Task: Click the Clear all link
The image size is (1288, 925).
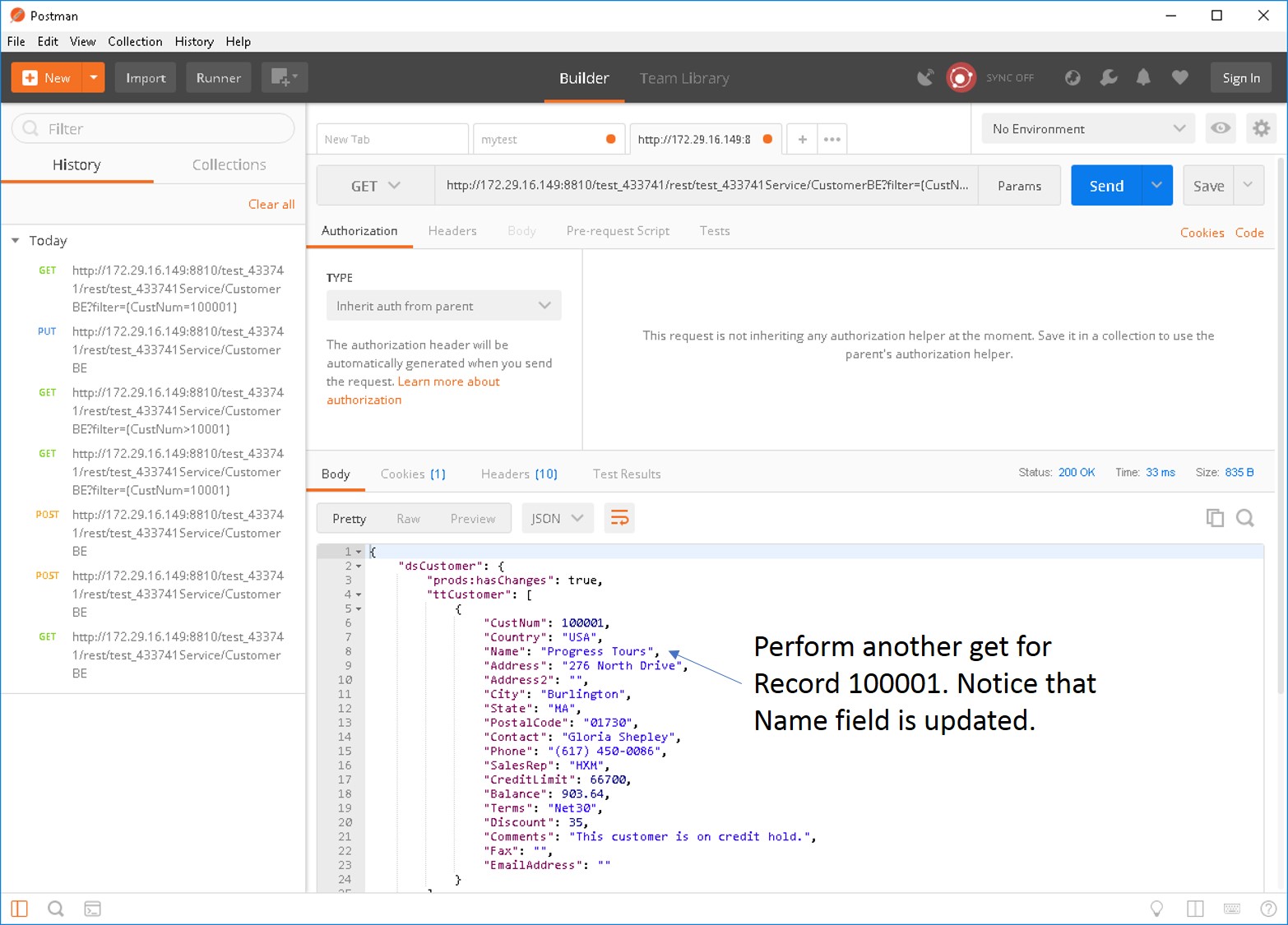Action: [x=271, y=204]
